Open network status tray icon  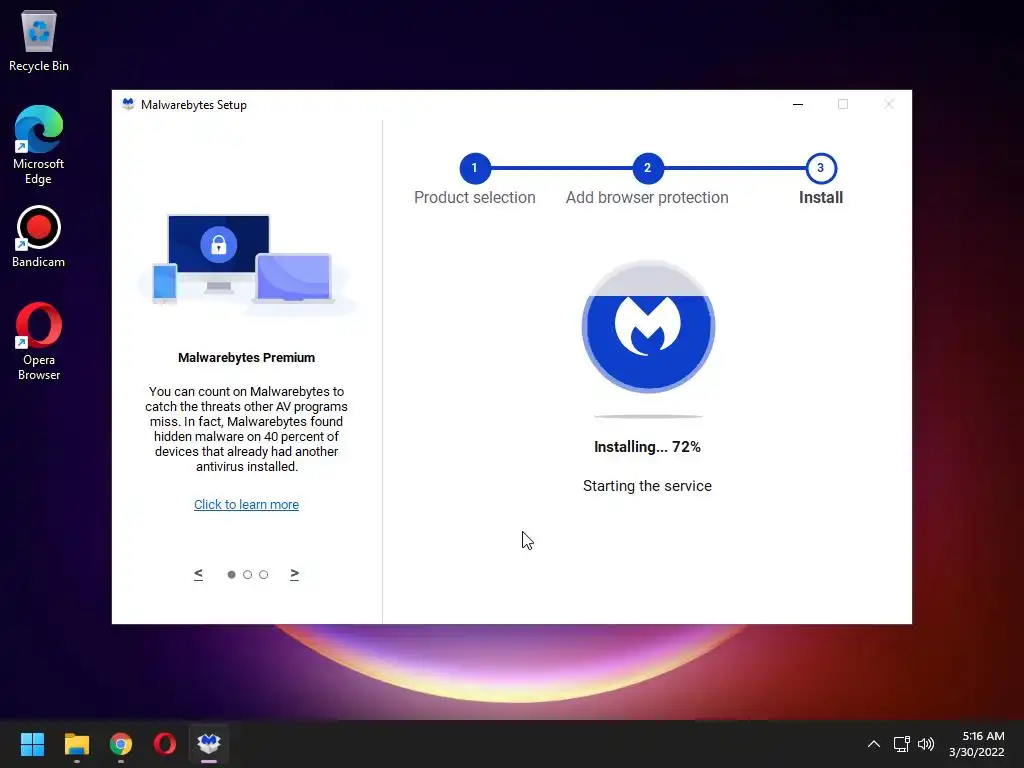[x=902, y=744]
